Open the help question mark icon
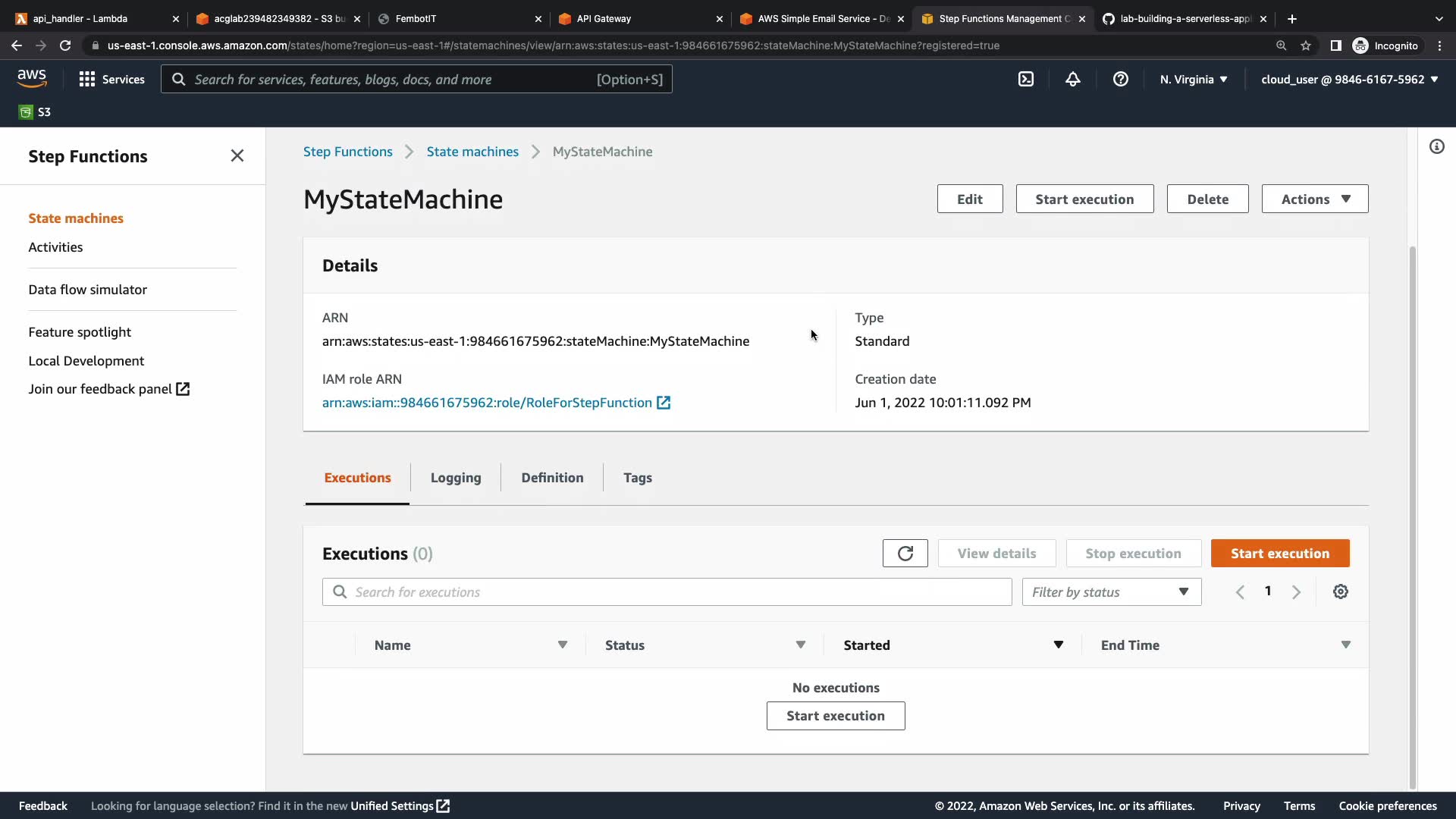 point(1120,79)
